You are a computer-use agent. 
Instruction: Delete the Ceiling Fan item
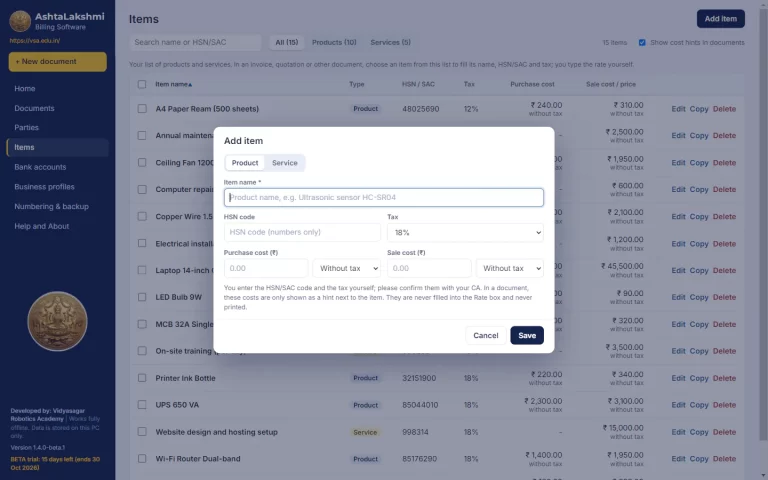click(x=724, y=163)
